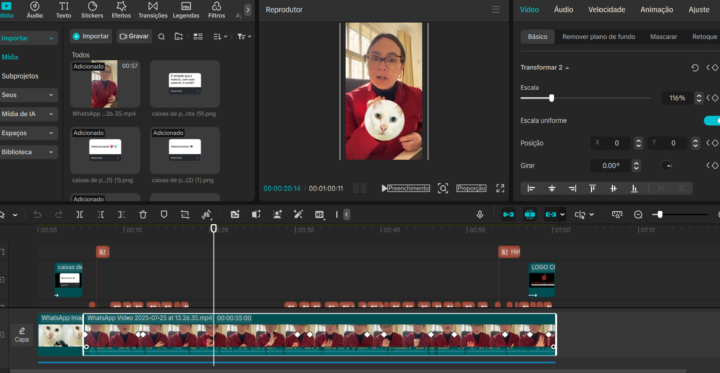This screenshot has height=373, width=720.
Task: Switch media grid view layout
Action: [198, 37]
